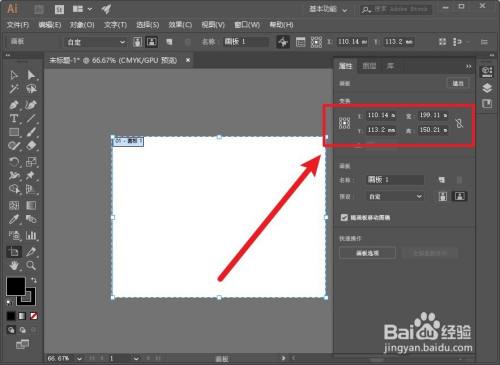This screenshot has height=365, width=500.
Task: Click the Adobe Stock search field
Action: (396, 9)
